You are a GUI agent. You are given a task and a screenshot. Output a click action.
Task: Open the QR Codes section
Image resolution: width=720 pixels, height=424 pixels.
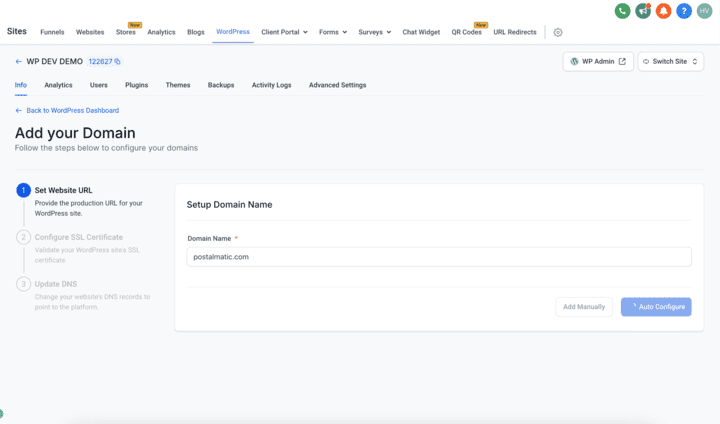tap(467, 32)
